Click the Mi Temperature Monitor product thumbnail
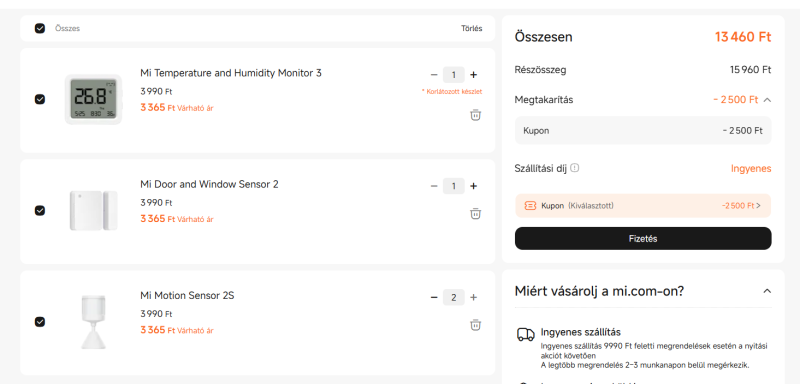The image size is (800, 384). tap(93, 99)
